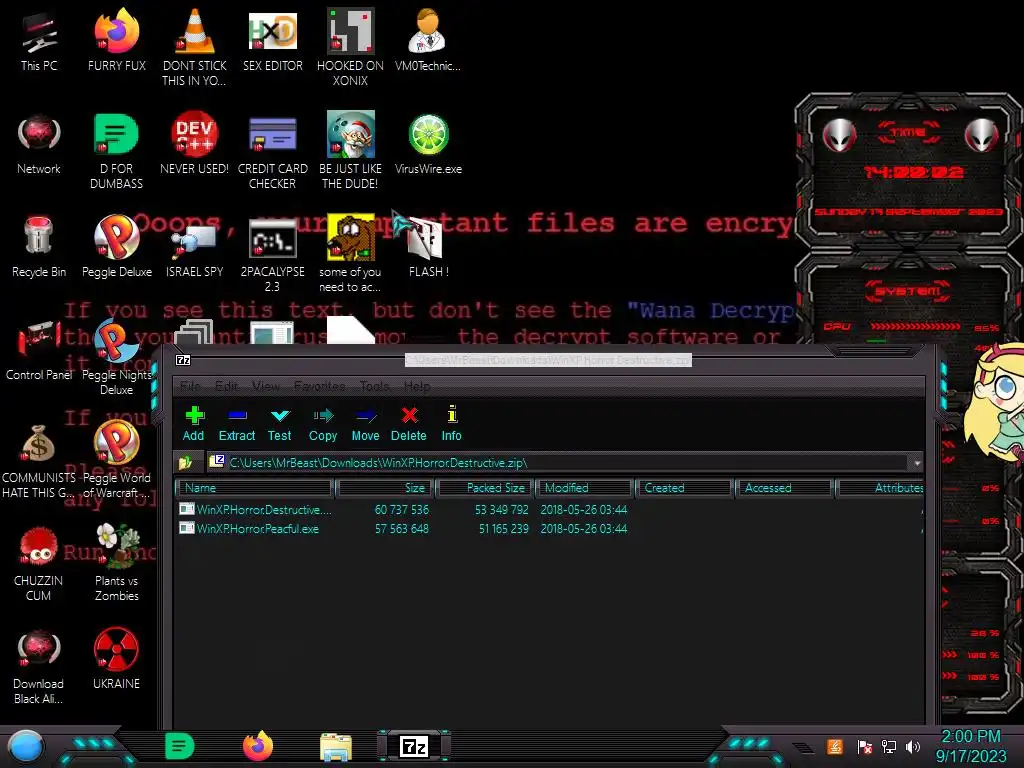Select the CREDIT CARD CHECKER desktop icon

pyautogui.click(x=272, y=150)
